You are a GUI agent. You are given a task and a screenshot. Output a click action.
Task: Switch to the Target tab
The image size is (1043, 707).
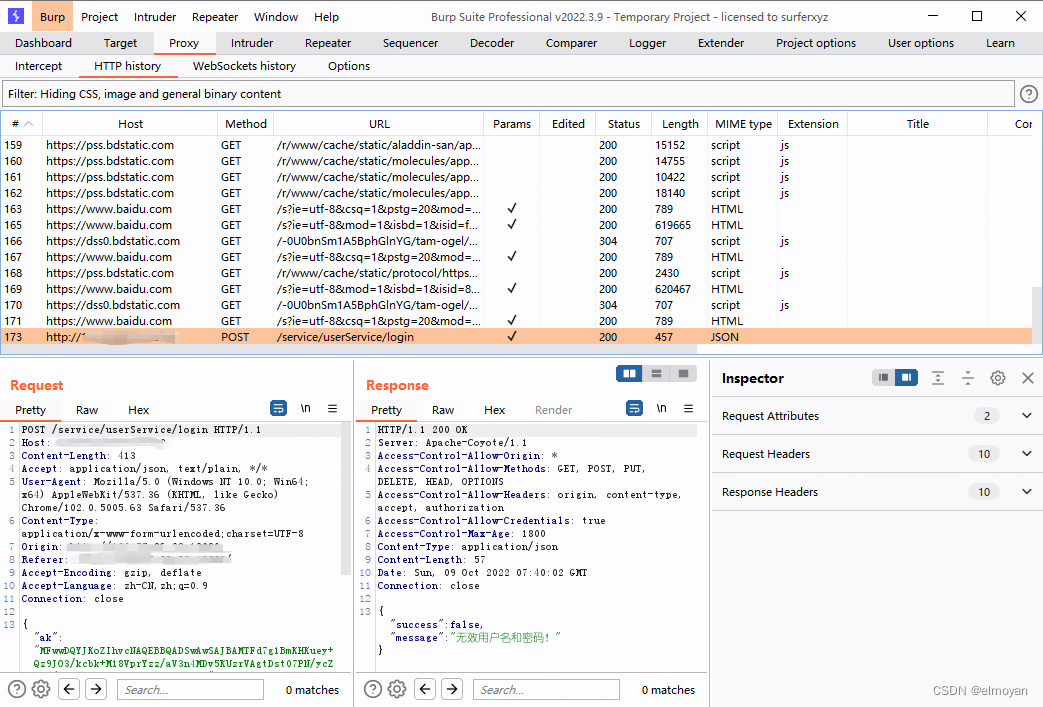click(x=120, y=43)
